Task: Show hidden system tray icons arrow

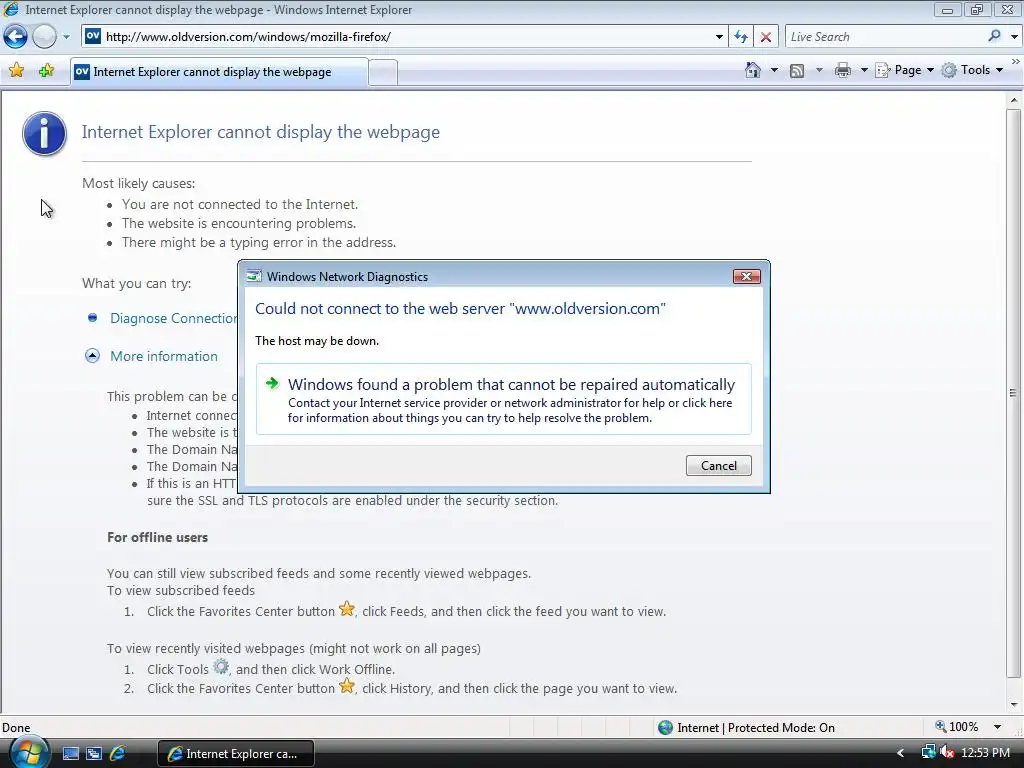Action: [901, 754]
